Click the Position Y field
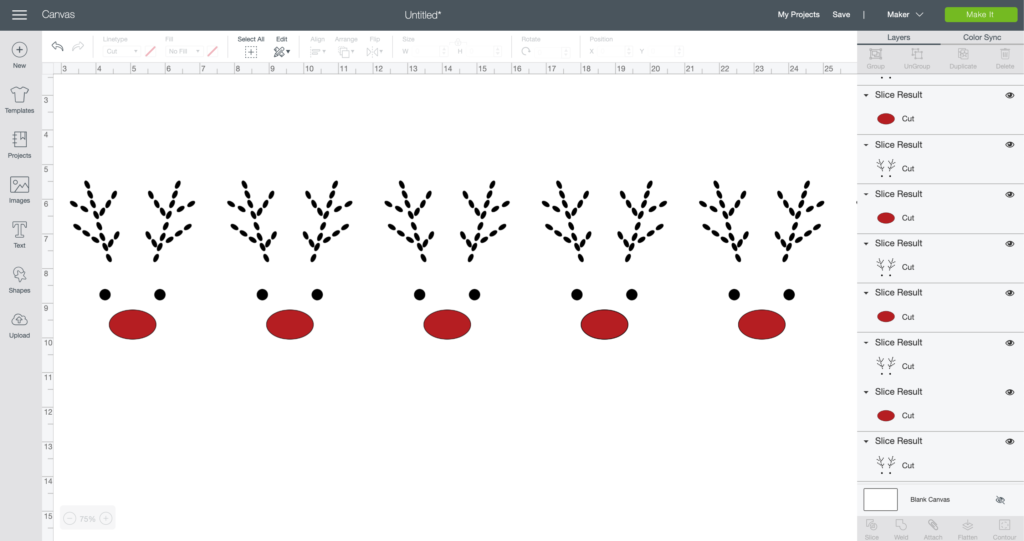The image size is (1024, 541). tap(665, 52)
